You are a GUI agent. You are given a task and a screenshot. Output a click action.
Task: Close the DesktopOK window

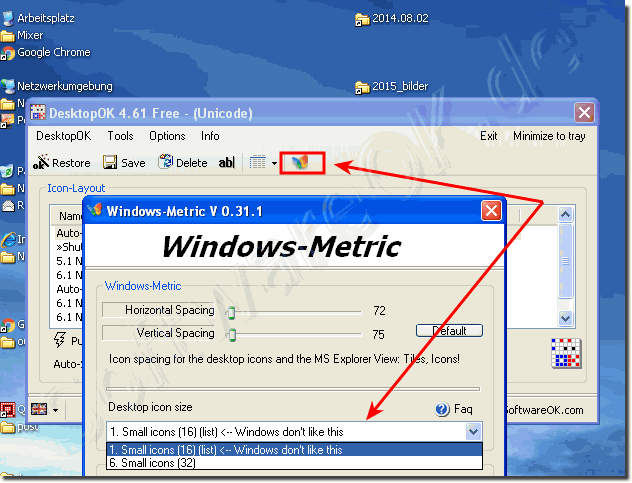(584, 112)
